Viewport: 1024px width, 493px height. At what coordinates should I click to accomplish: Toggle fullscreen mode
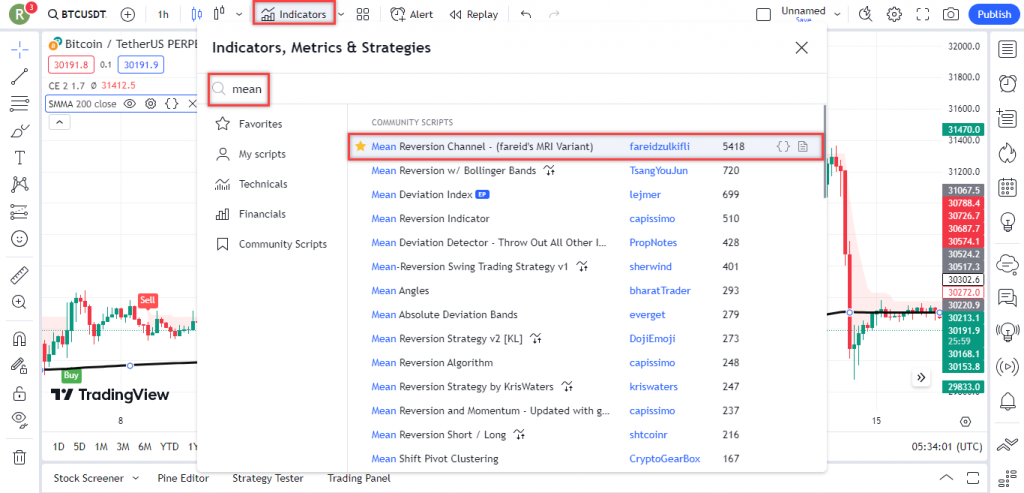[x=923, y=14]
